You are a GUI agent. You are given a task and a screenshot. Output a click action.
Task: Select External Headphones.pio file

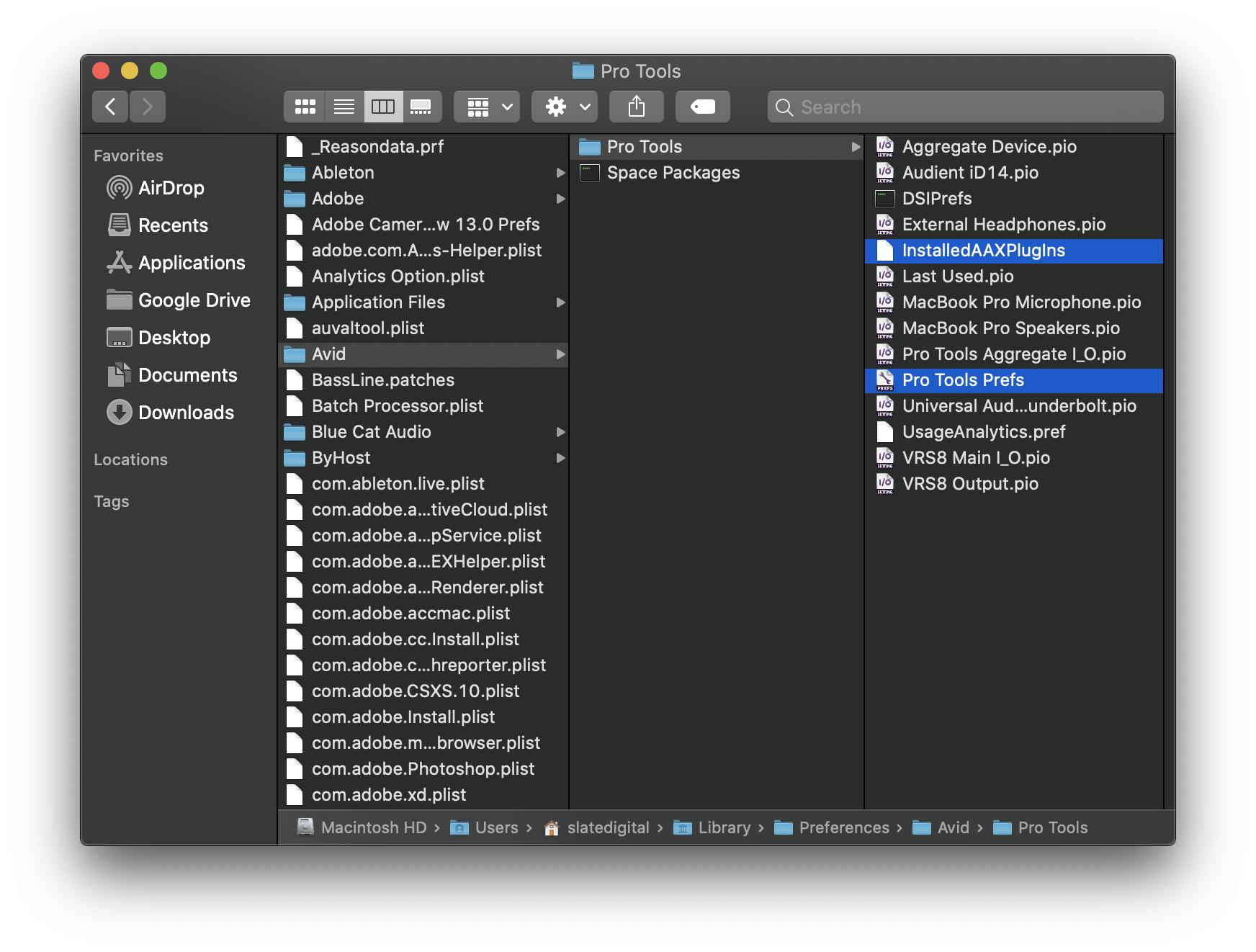1014,225
